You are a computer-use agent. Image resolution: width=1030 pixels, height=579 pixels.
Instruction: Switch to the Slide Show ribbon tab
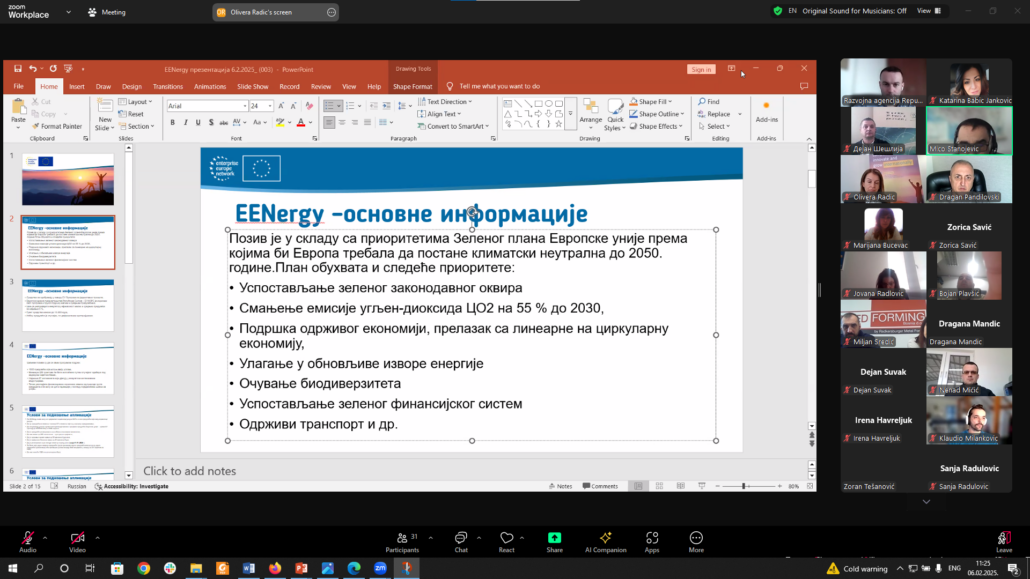(252, 86)
